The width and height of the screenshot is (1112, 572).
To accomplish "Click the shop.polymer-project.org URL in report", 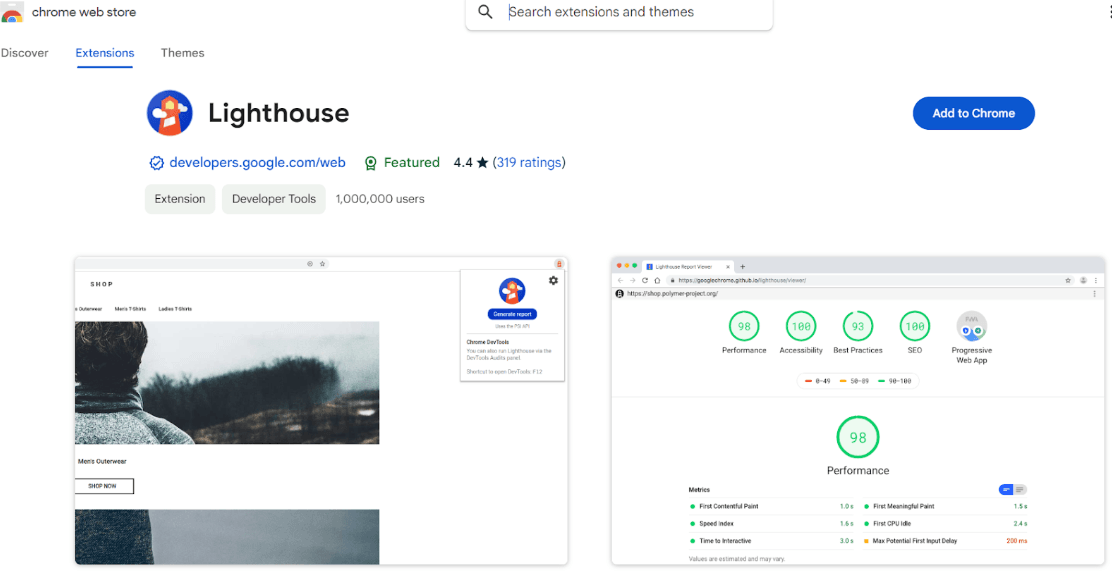I will coord(672,293).
